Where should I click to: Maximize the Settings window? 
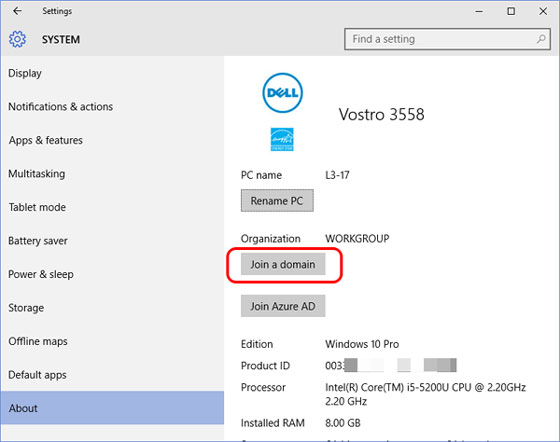coord(511,11)
